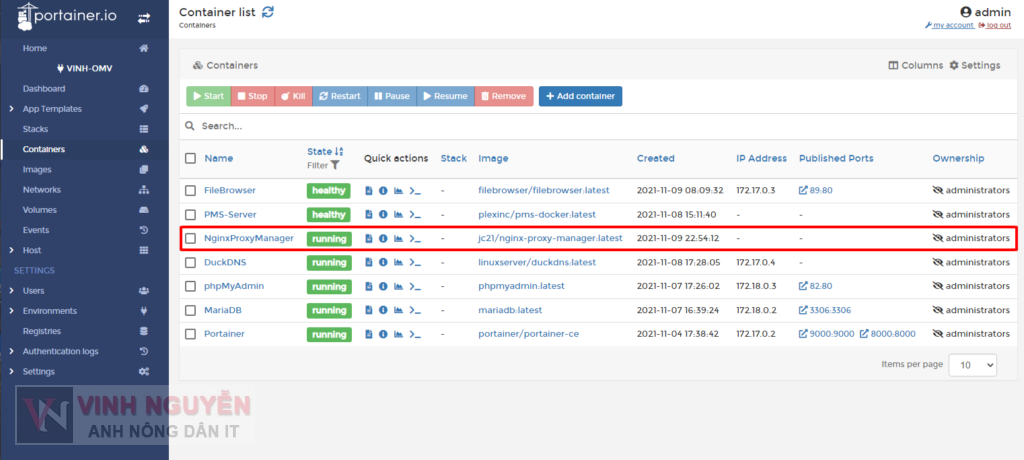Open the table Settings menu

(x=974, y=65)
